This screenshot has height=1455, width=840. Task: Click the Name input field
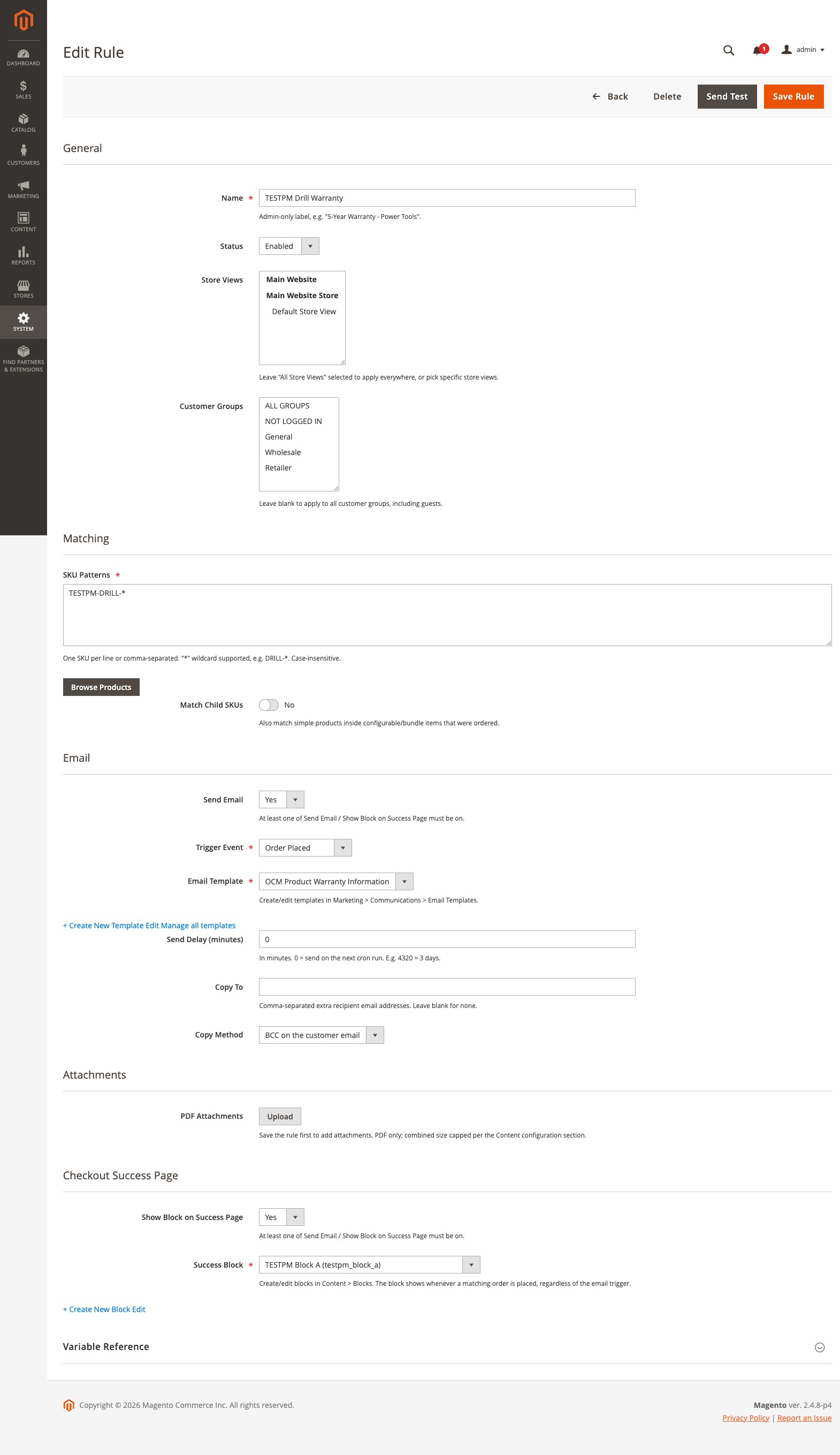(447, 198)
